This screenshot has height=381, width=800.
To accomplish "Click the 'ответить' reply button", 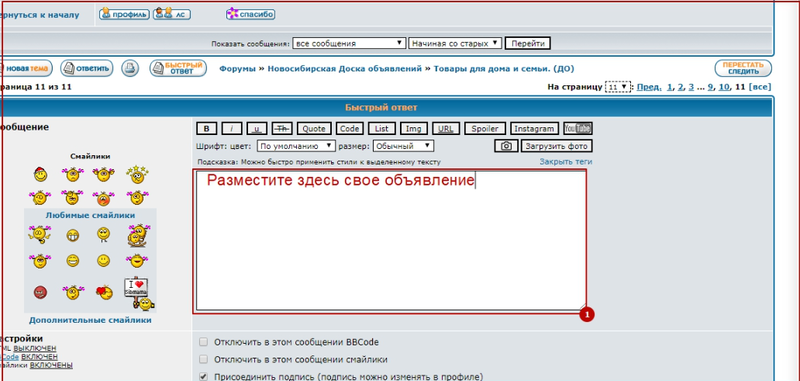I will coord(87,68).
